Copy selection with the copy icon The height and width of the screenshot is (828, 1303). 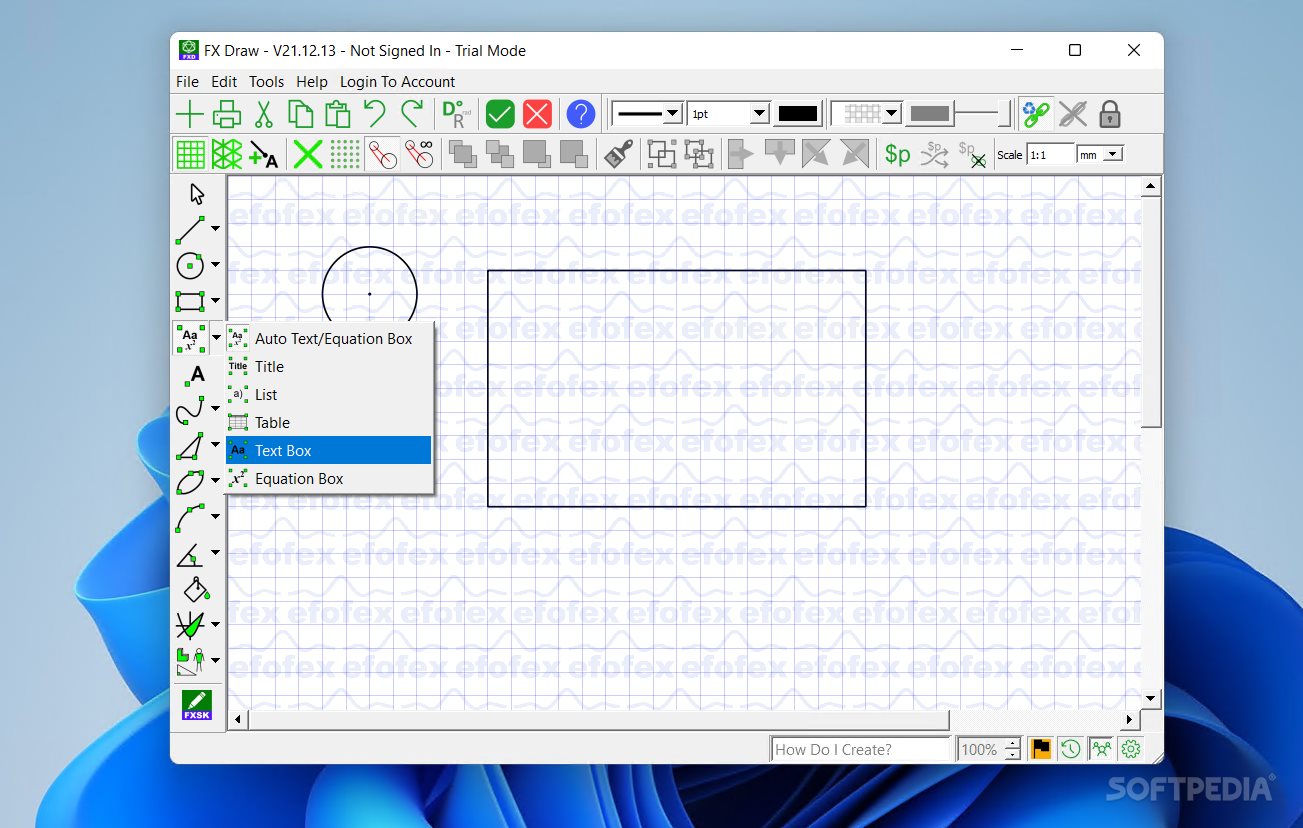(301, 114)
